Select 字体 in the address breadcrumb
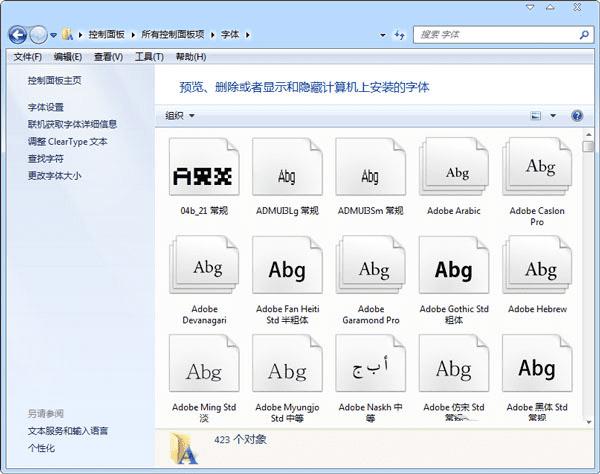Viewport: 600px width, 474px height. pyautogui.click(x=230, y=34)
